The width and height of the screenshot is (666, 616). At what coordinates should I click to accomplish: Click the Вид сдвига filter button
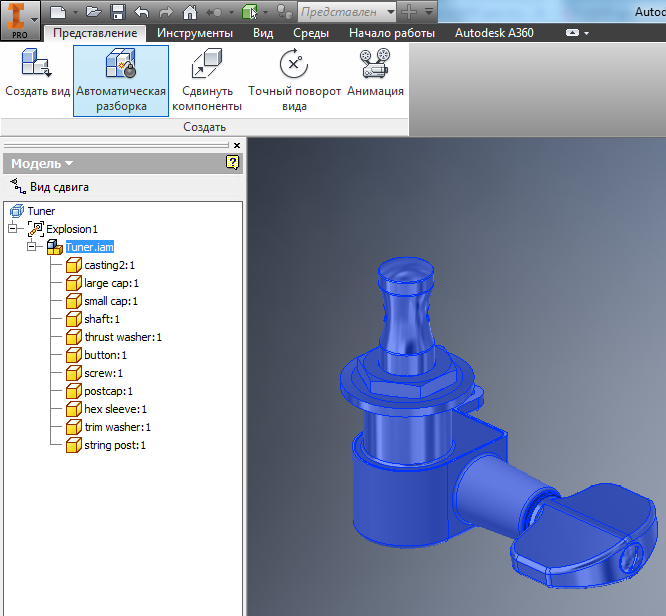pos(50,186)
